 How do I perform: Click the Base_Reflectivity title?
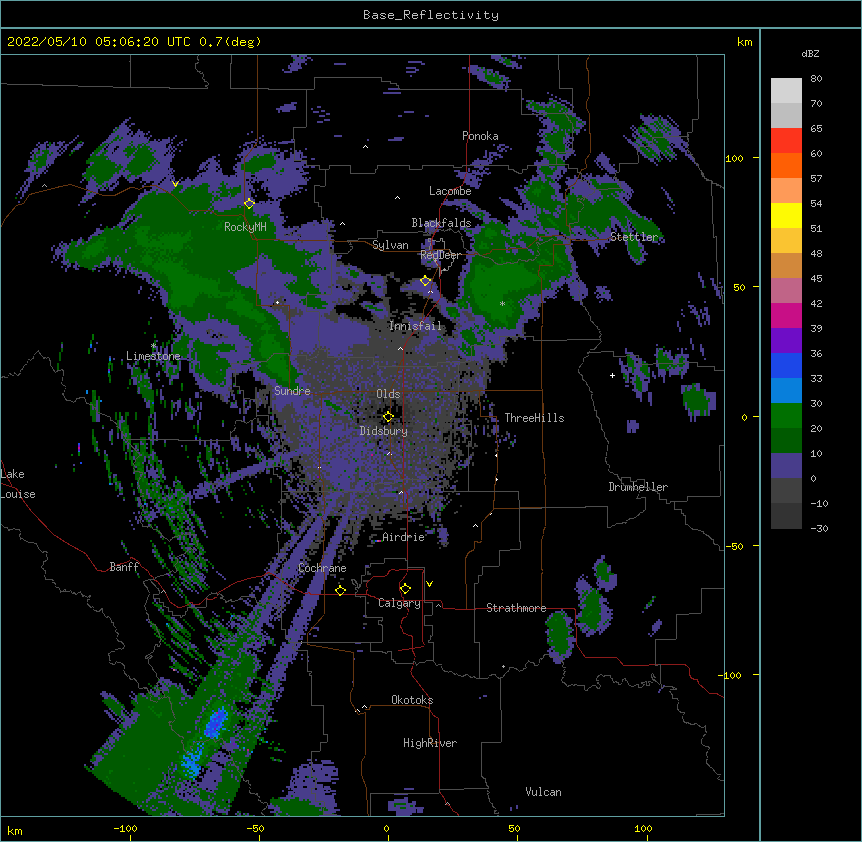[x=431, y=15]
